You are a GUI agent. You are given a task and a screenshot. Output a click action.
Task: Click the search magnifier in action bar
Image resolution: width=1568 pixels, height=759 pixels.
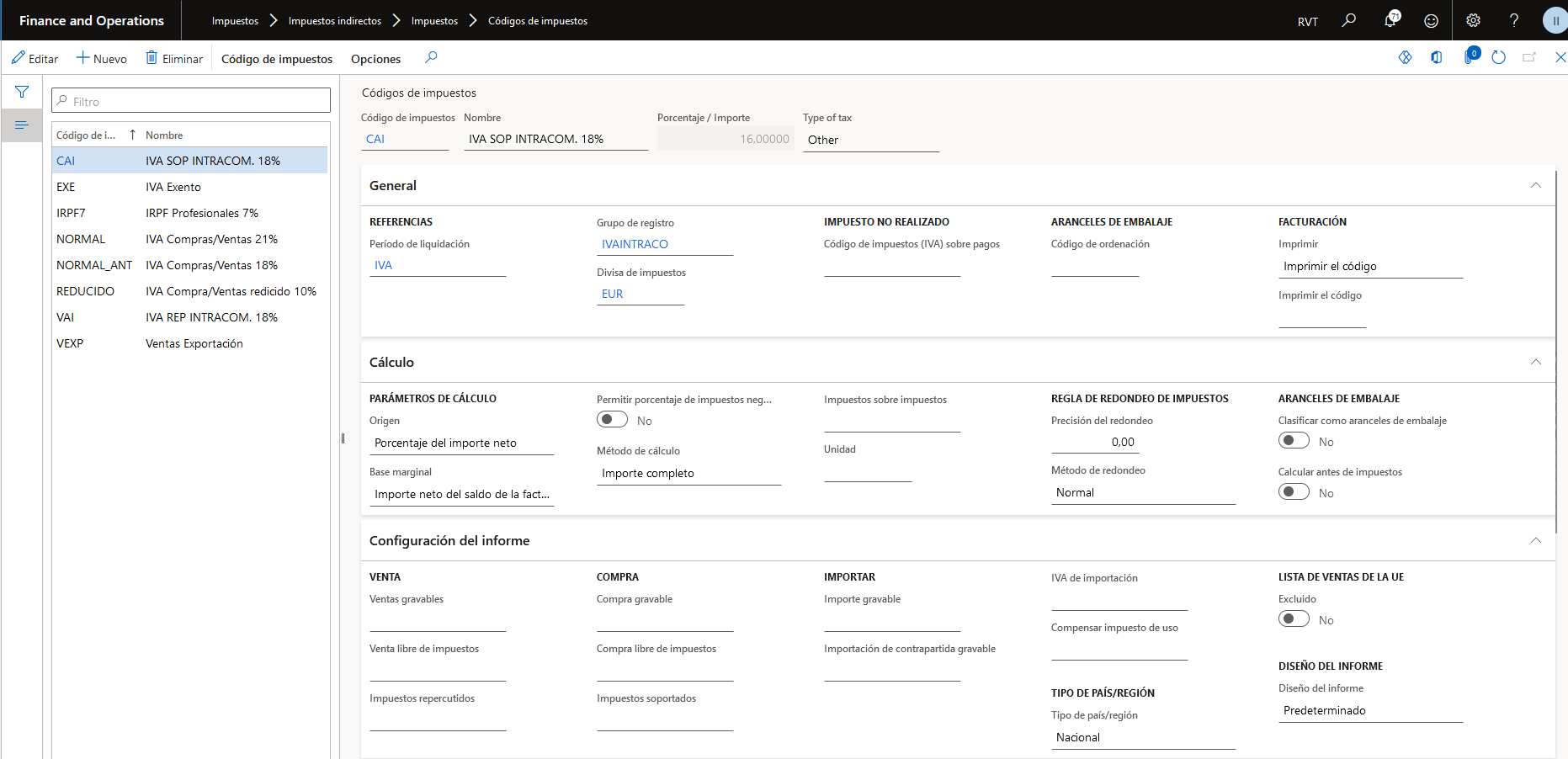[431, 57]
